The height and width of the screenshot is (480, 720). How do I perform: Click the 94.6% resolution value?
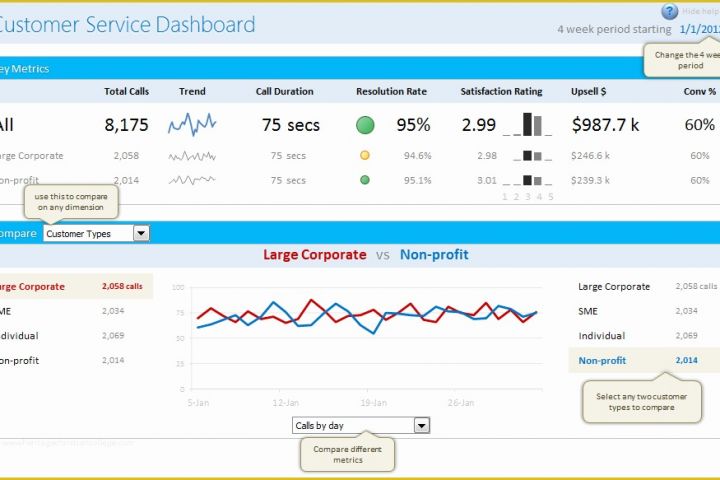[x=417, y=156]
